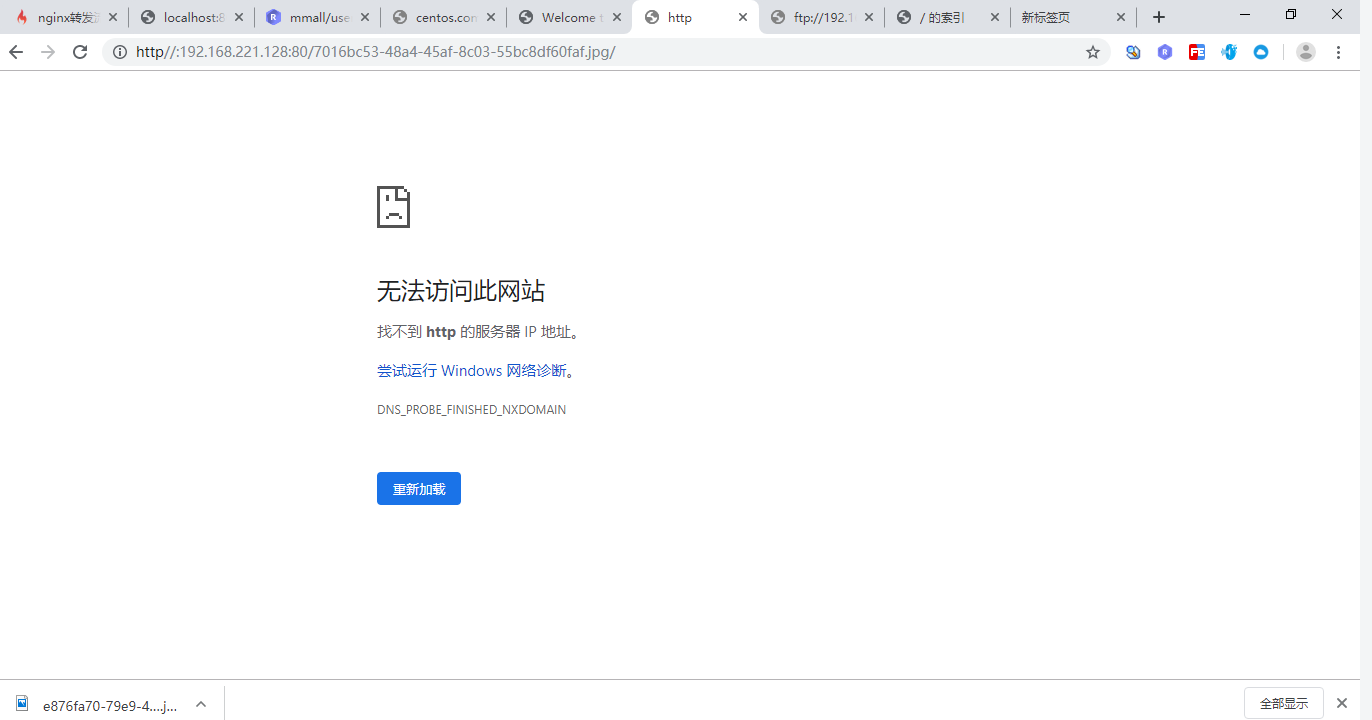The image size is (1372, 720).
Task: Close the mmall/use tab
Action: pos(364,17)
